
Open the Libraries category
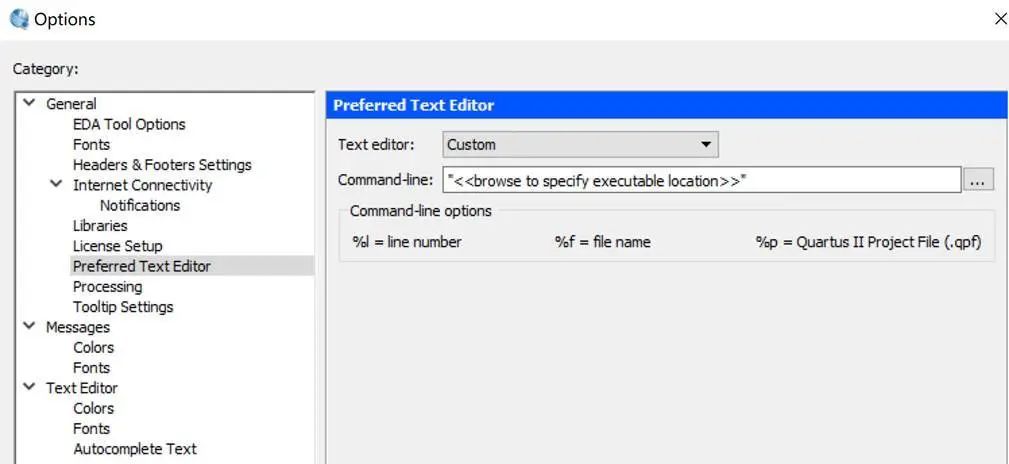click(100, 226)
